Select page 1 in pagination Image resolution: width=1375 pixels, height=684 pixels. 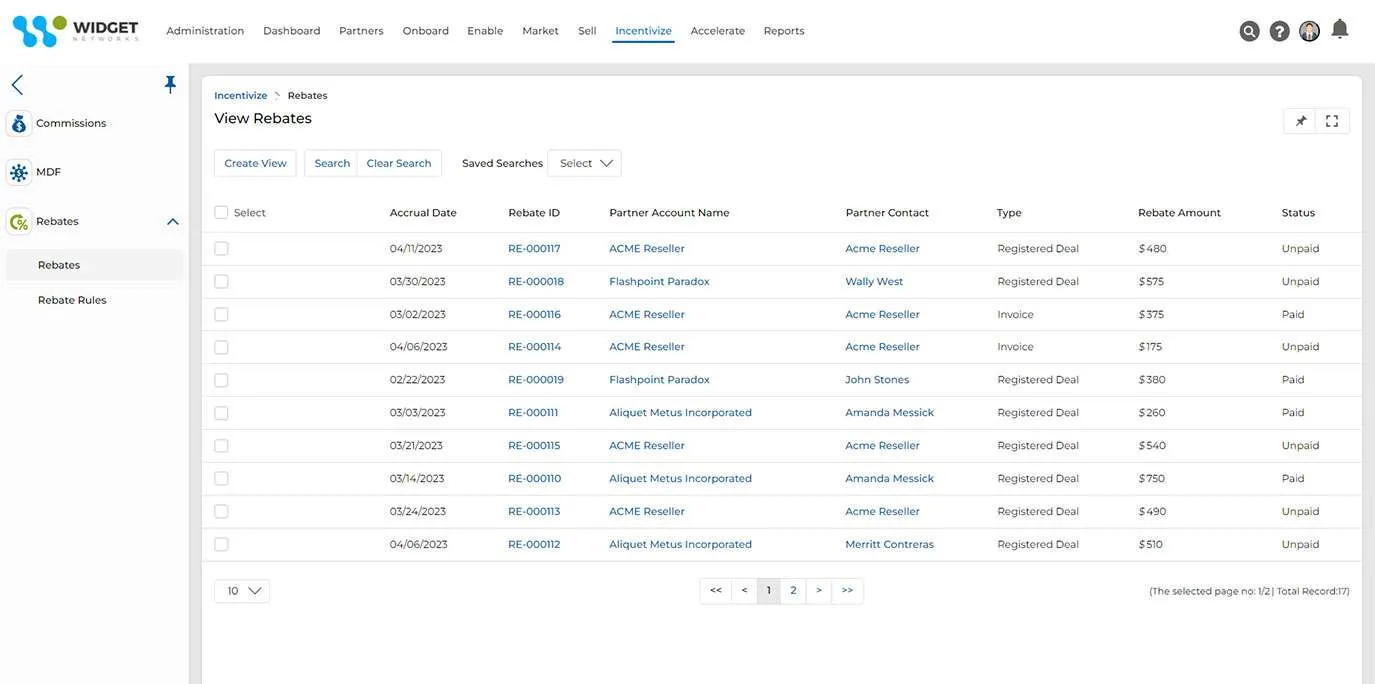click(769, 591)
